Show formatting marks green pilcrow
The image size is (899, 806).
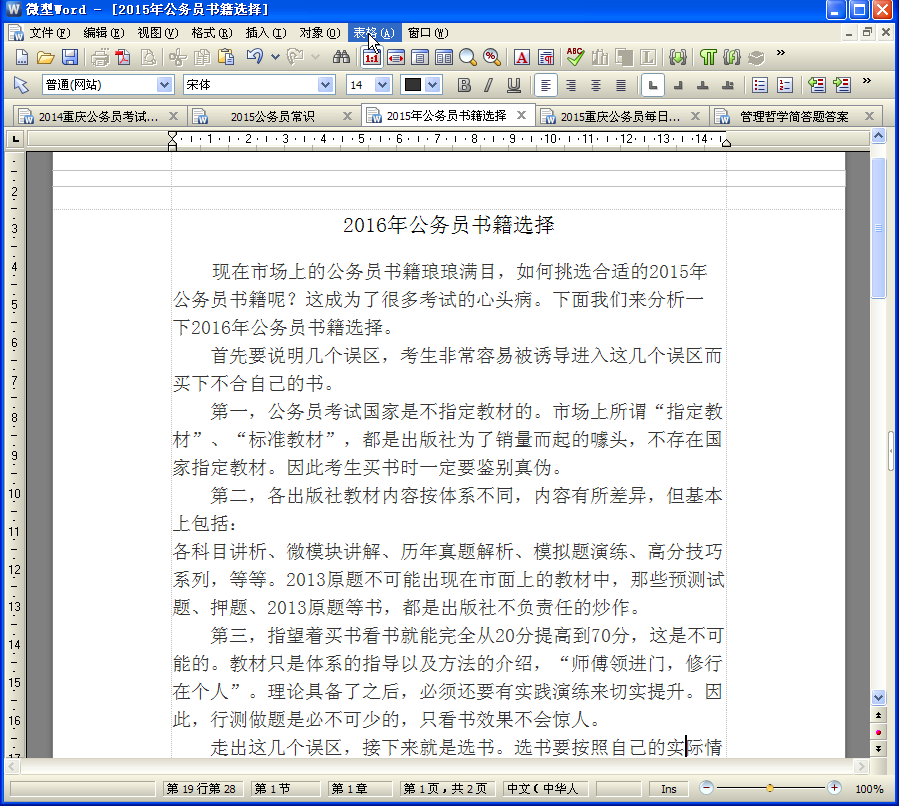708,57
